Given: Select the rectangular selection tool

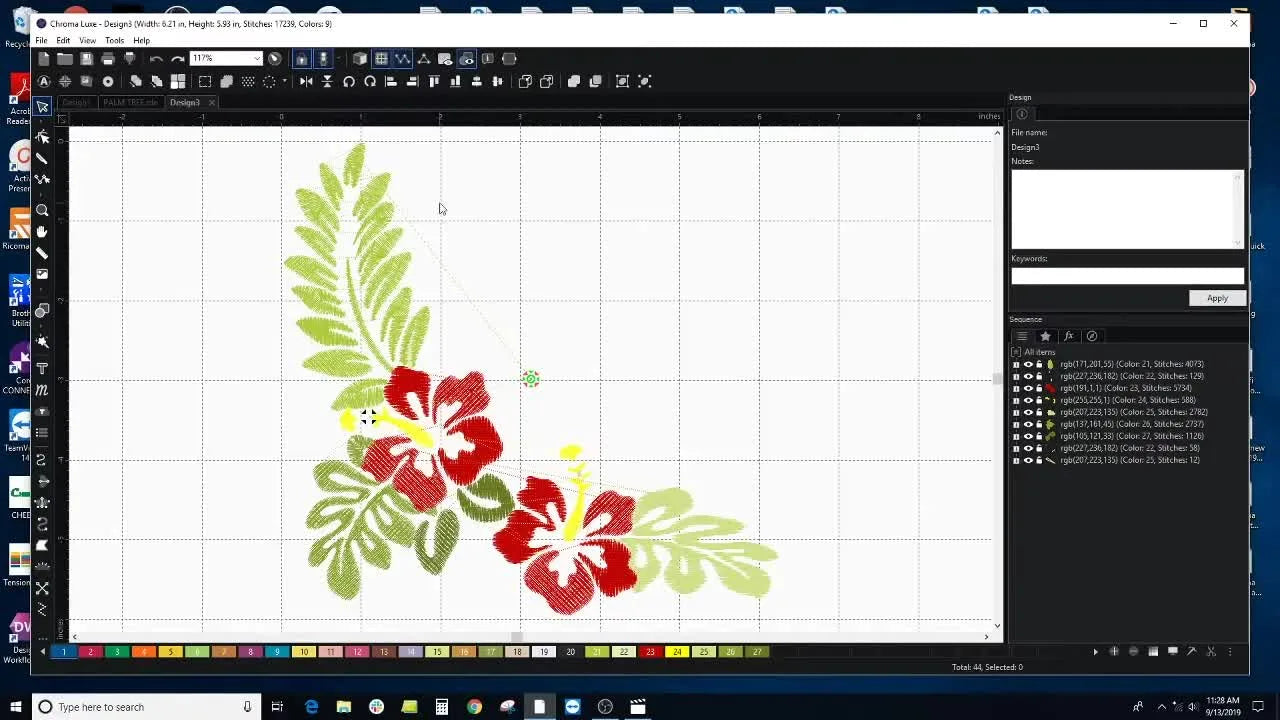Looking at the screenshot, I should click(x=204, y=81).
